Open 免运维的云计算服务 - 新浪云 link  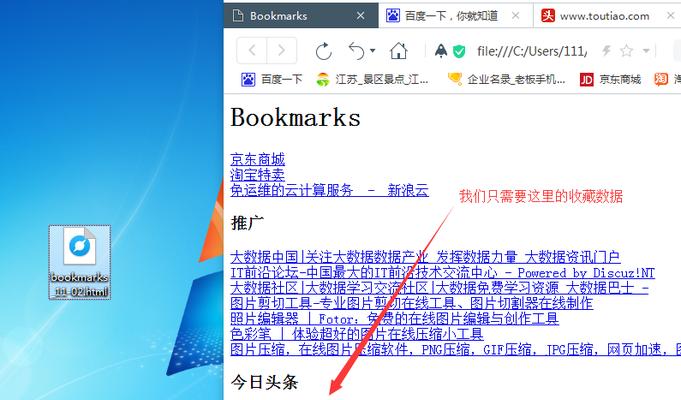[330, 190]
